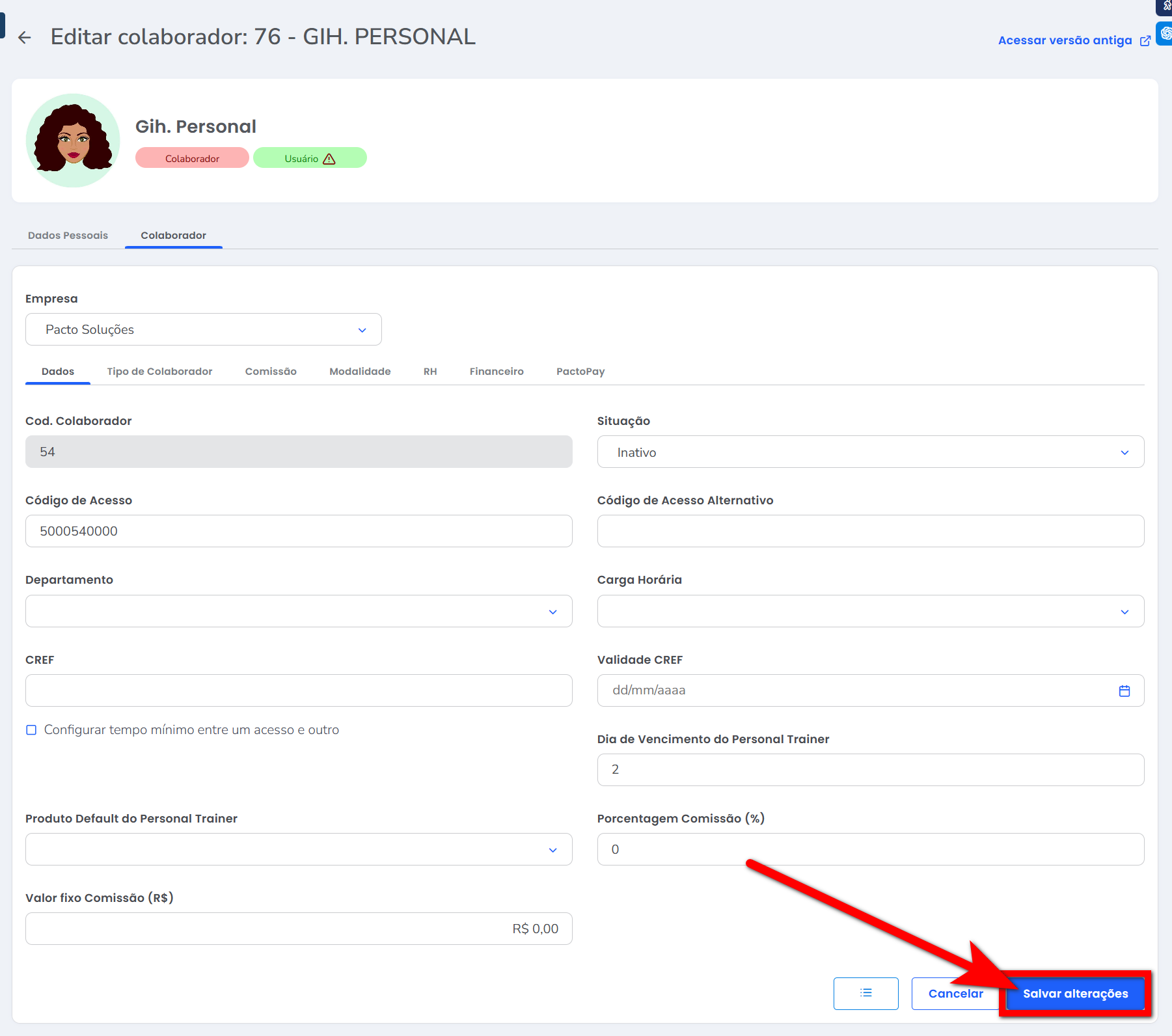Screen dimensions: 1172x1036
Task: Select the PactoPay sub-tab
Action: 580,372
